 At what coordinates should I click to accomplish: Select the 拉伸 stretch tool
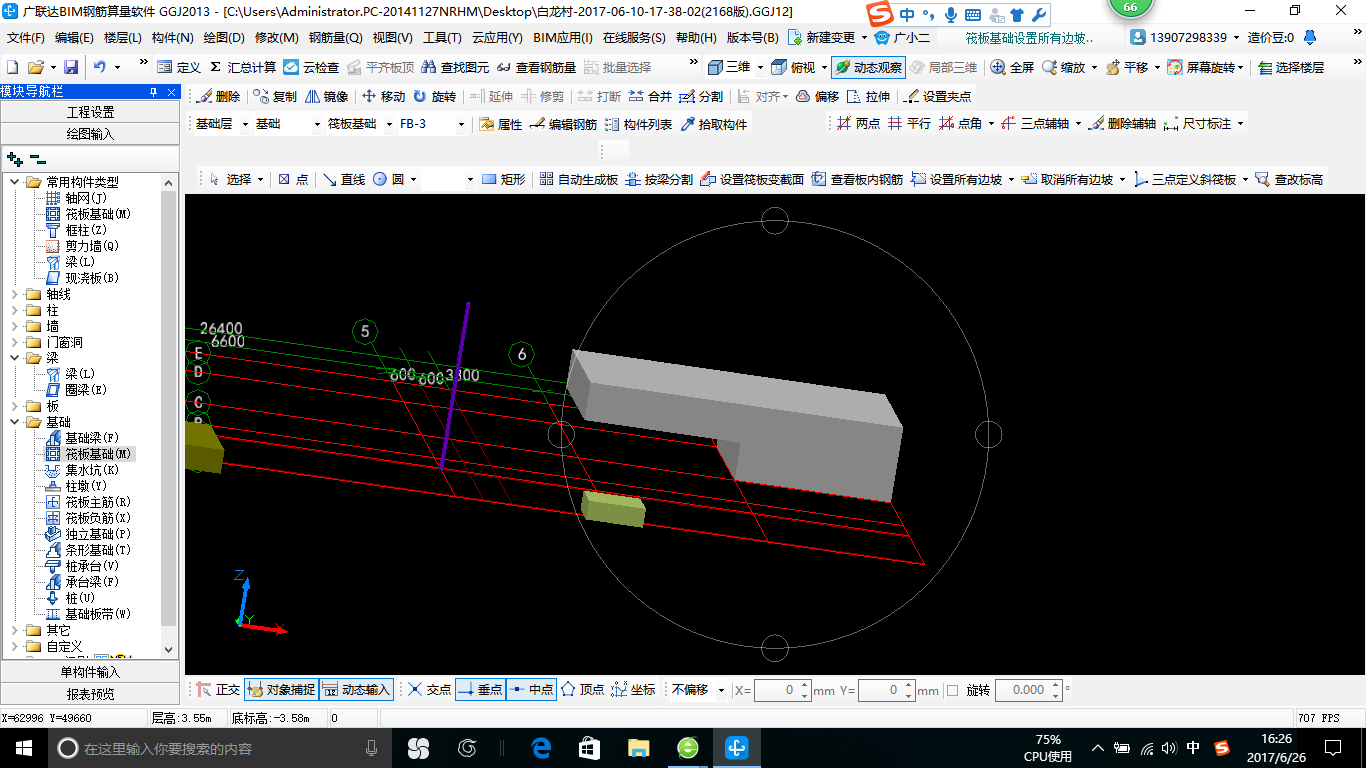point(868,96)
